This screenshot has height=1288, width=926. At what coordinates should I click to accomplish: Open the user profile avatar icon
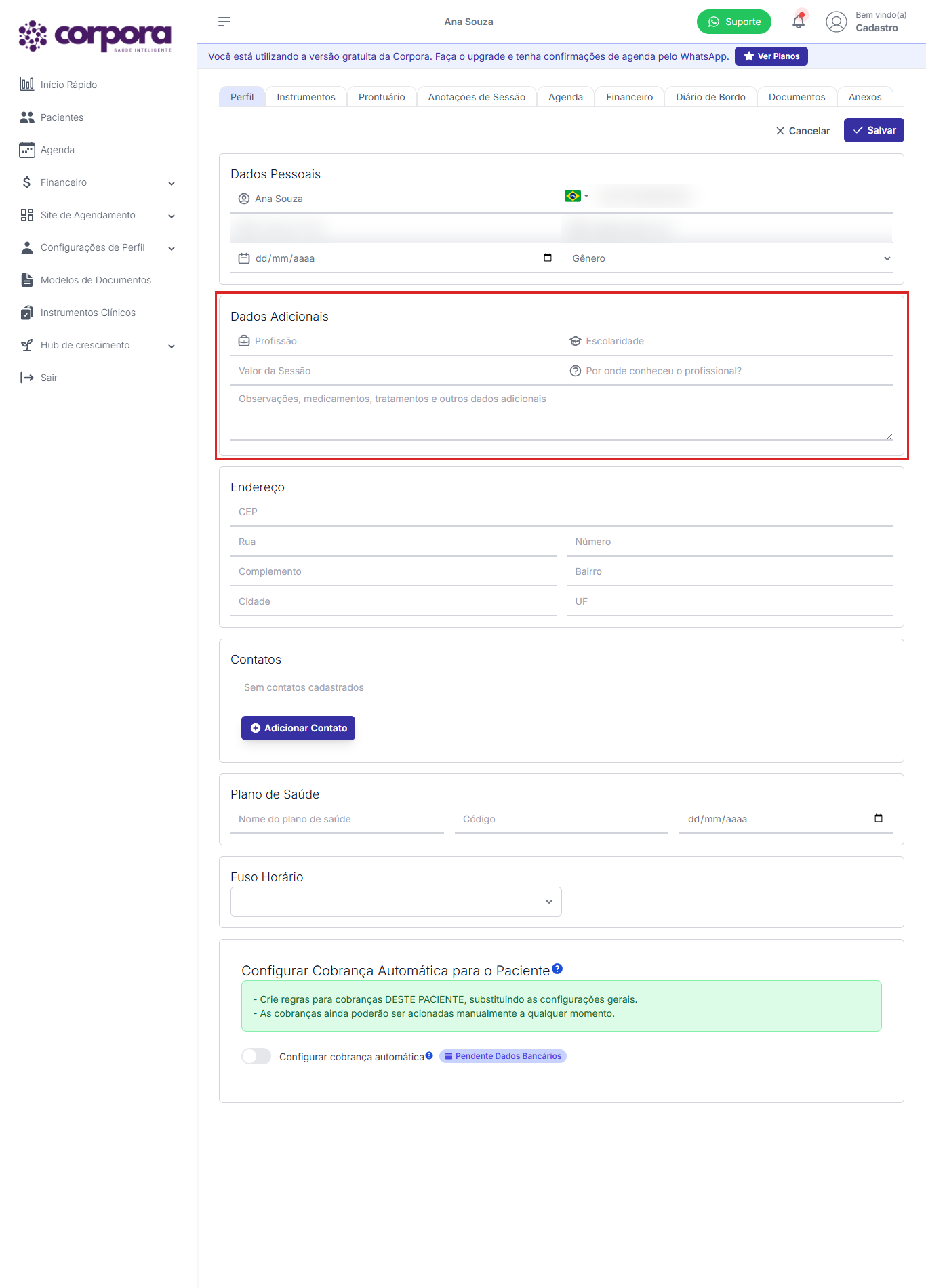837,22
